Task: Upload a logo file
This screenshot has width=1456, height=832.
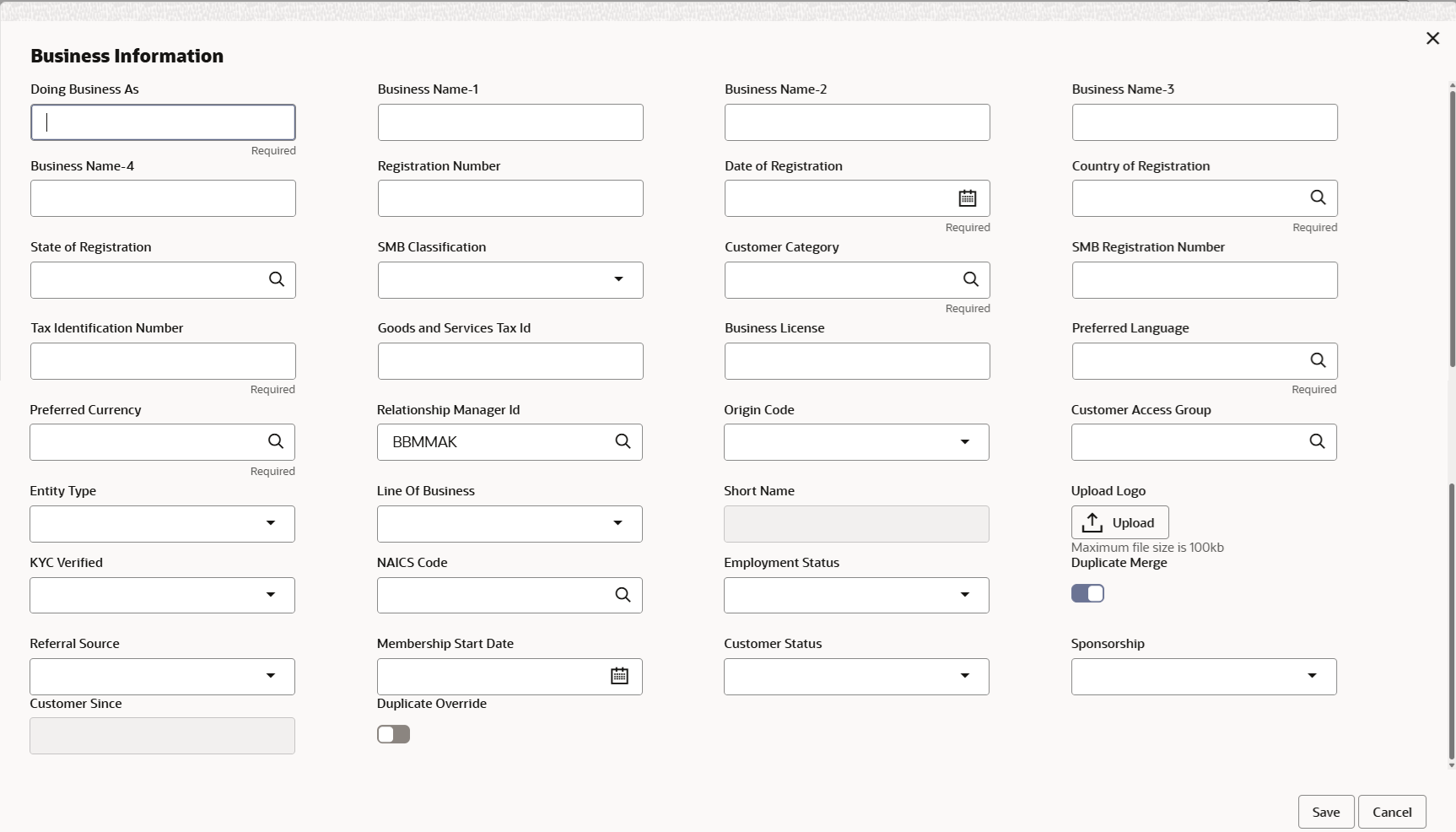Action: [1119, 522]
